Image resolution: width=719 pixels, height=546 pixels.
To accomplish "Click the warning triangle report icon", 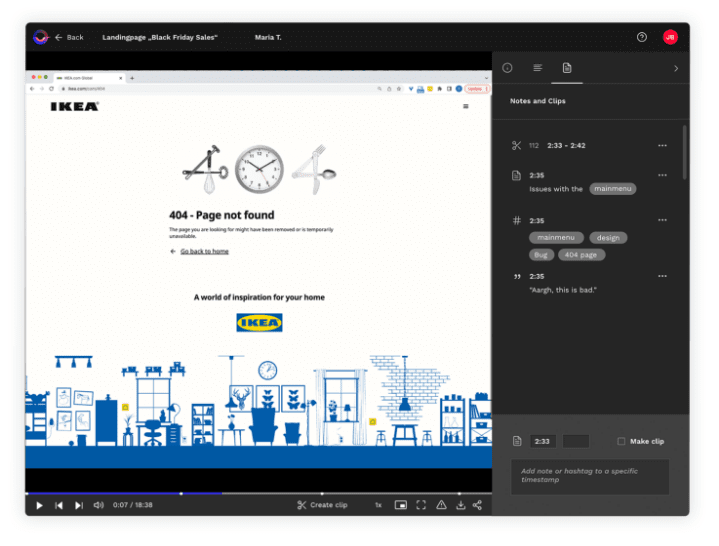I will pyautogui.click(x=441, y=505).
